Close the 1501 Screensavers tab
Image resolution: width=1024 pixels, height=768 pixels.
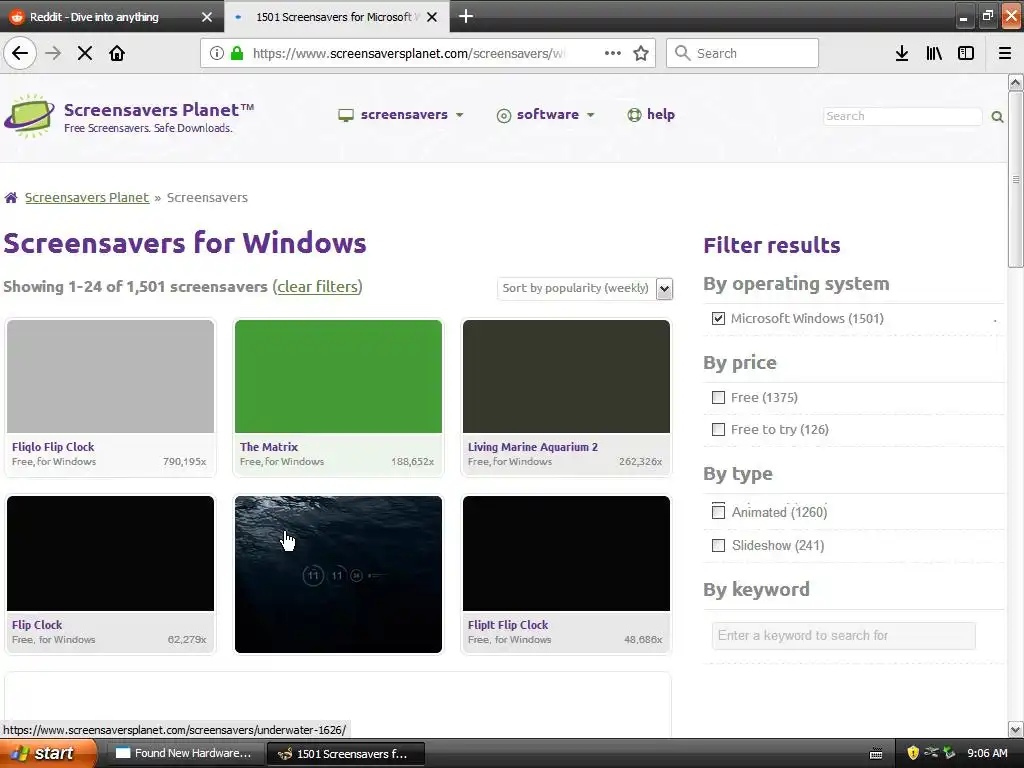point(432,17)
